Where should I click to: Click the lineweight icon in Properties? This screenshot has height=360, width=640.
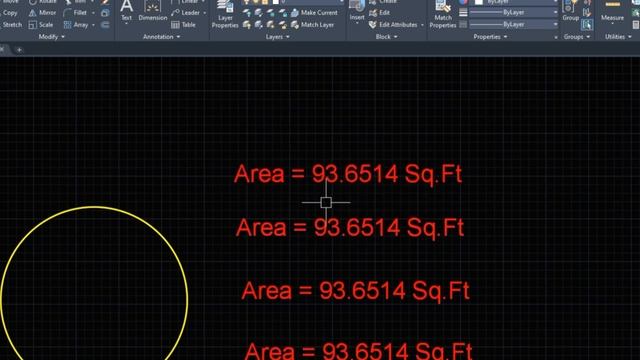tap(463, 13)
